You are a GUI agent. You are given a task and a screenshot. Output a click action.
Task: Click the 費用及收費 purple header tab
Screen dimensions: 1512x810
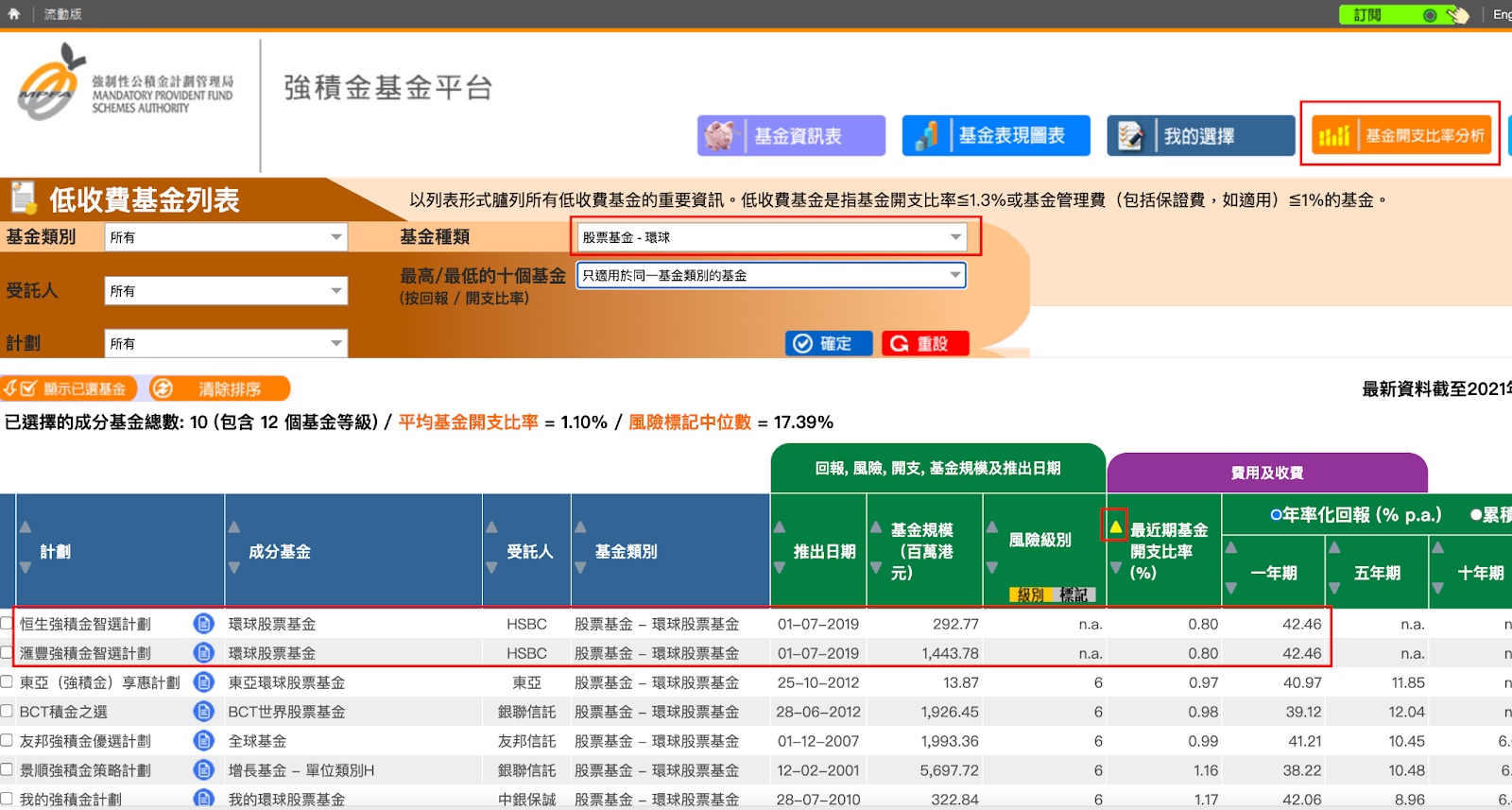pyautogui.click(x=1267, y=473)
